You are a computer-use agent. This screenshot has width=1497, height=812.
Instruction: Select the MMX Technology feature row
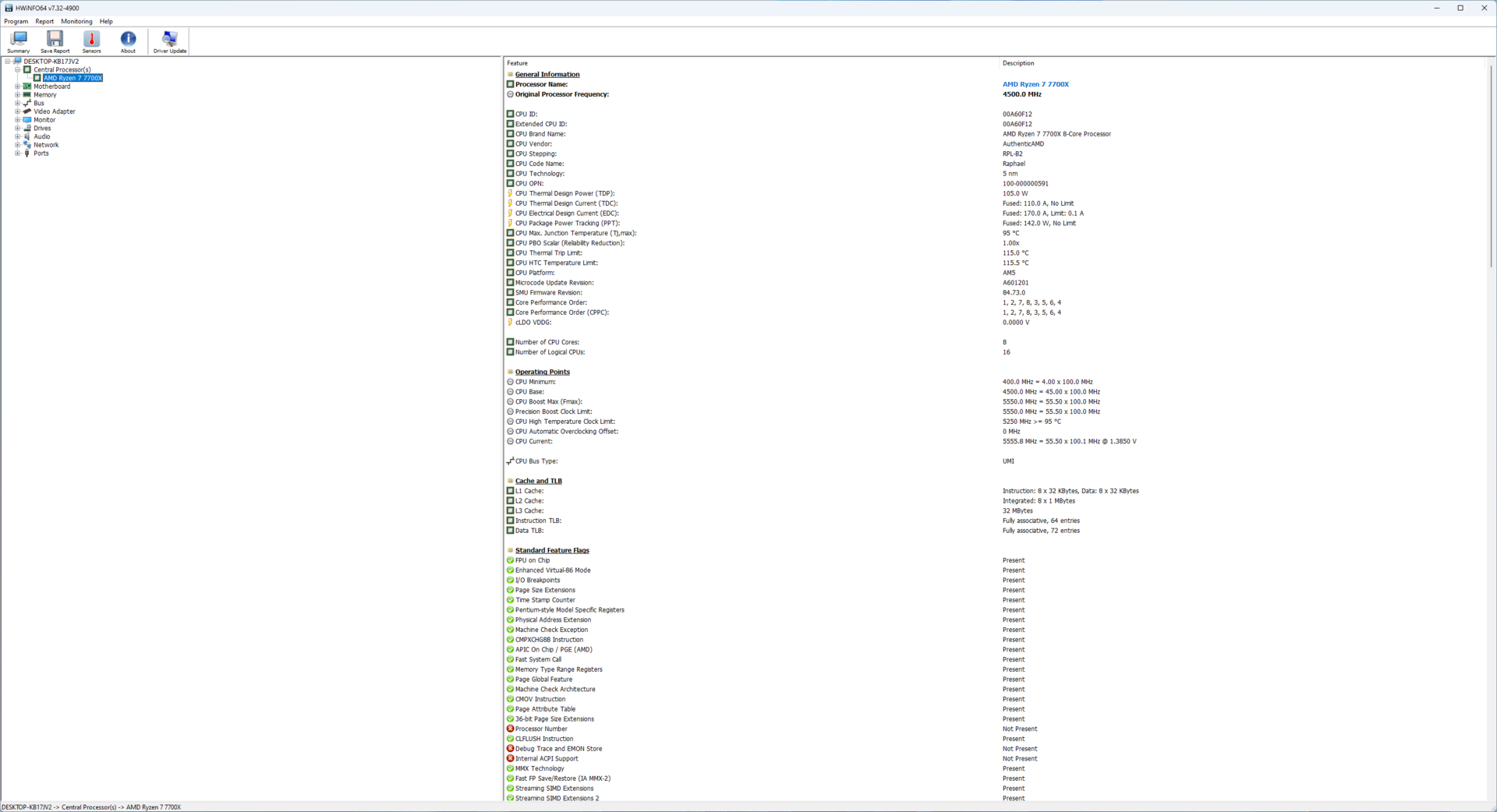540,768
